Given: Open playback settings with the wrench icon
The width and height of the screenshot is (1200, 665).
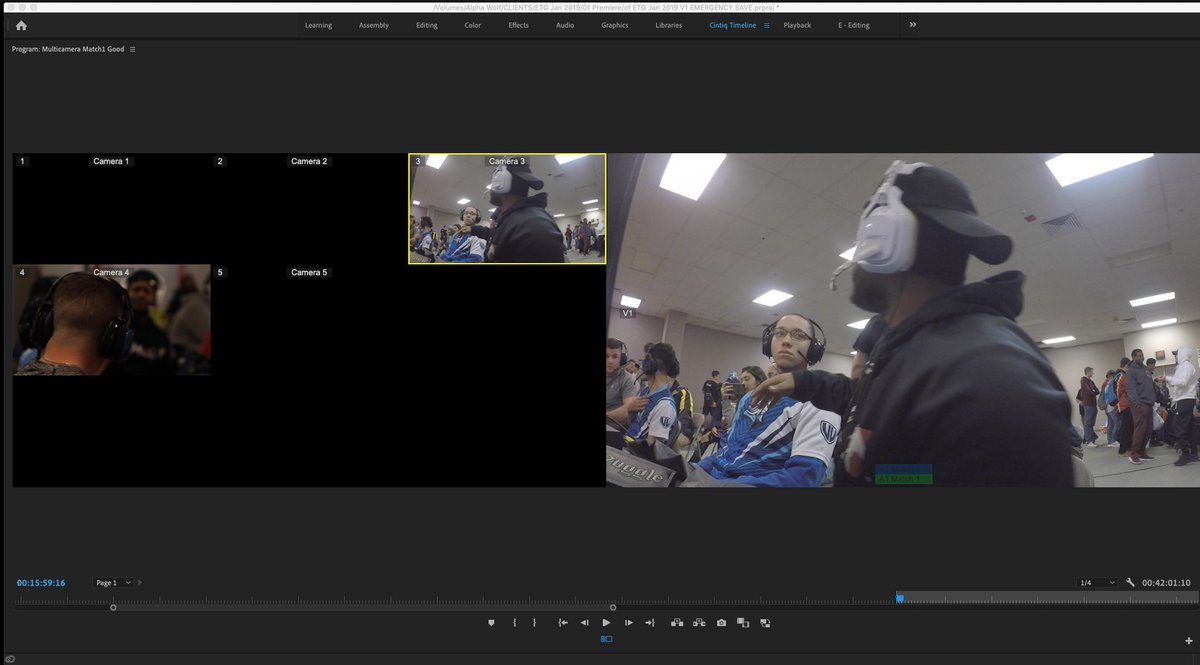Looking at the screenshot, I should [x=1131, y=581].
